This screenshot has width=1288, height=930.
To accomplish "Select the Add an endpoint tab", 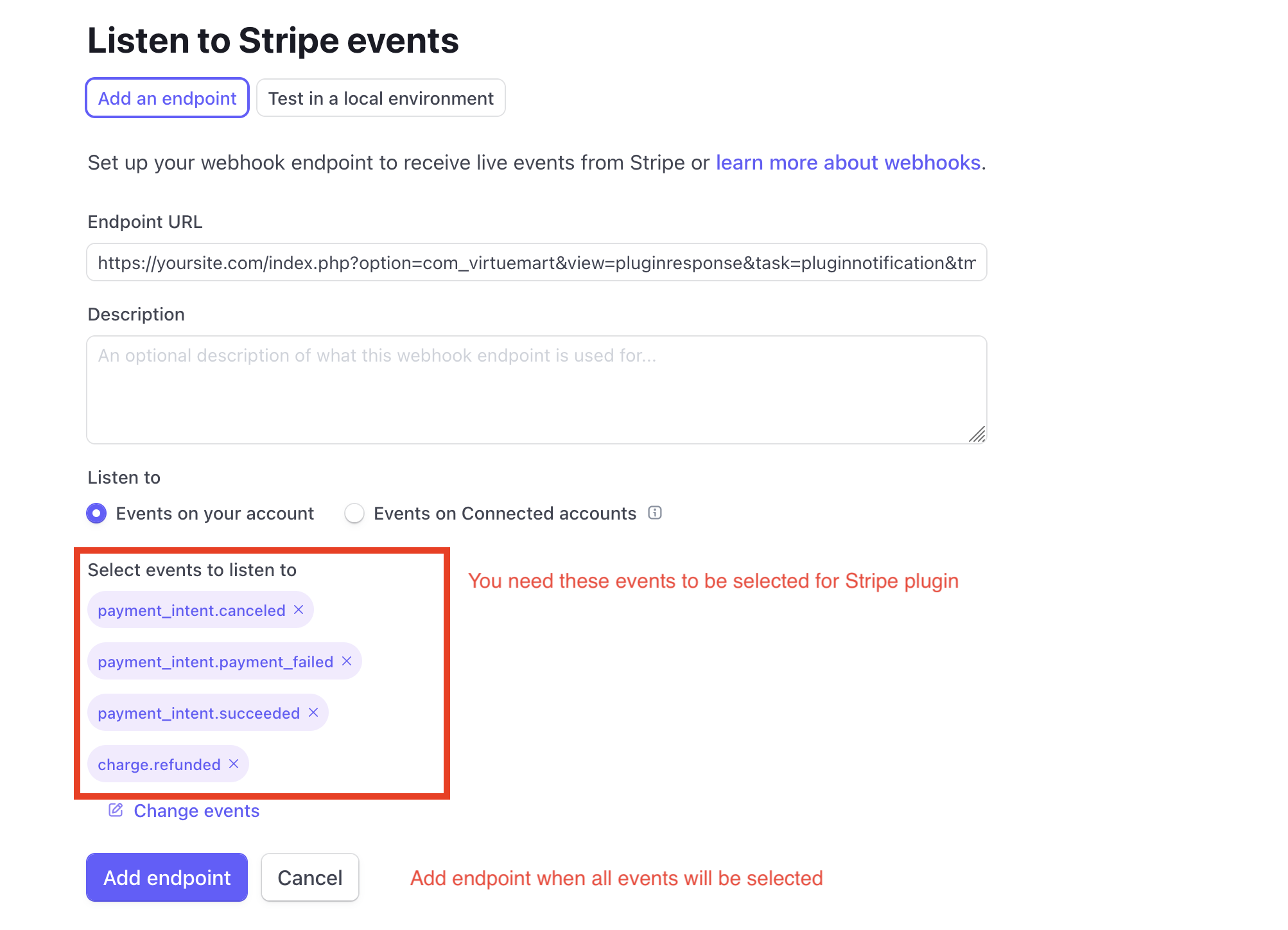I will tap(166, 98).
